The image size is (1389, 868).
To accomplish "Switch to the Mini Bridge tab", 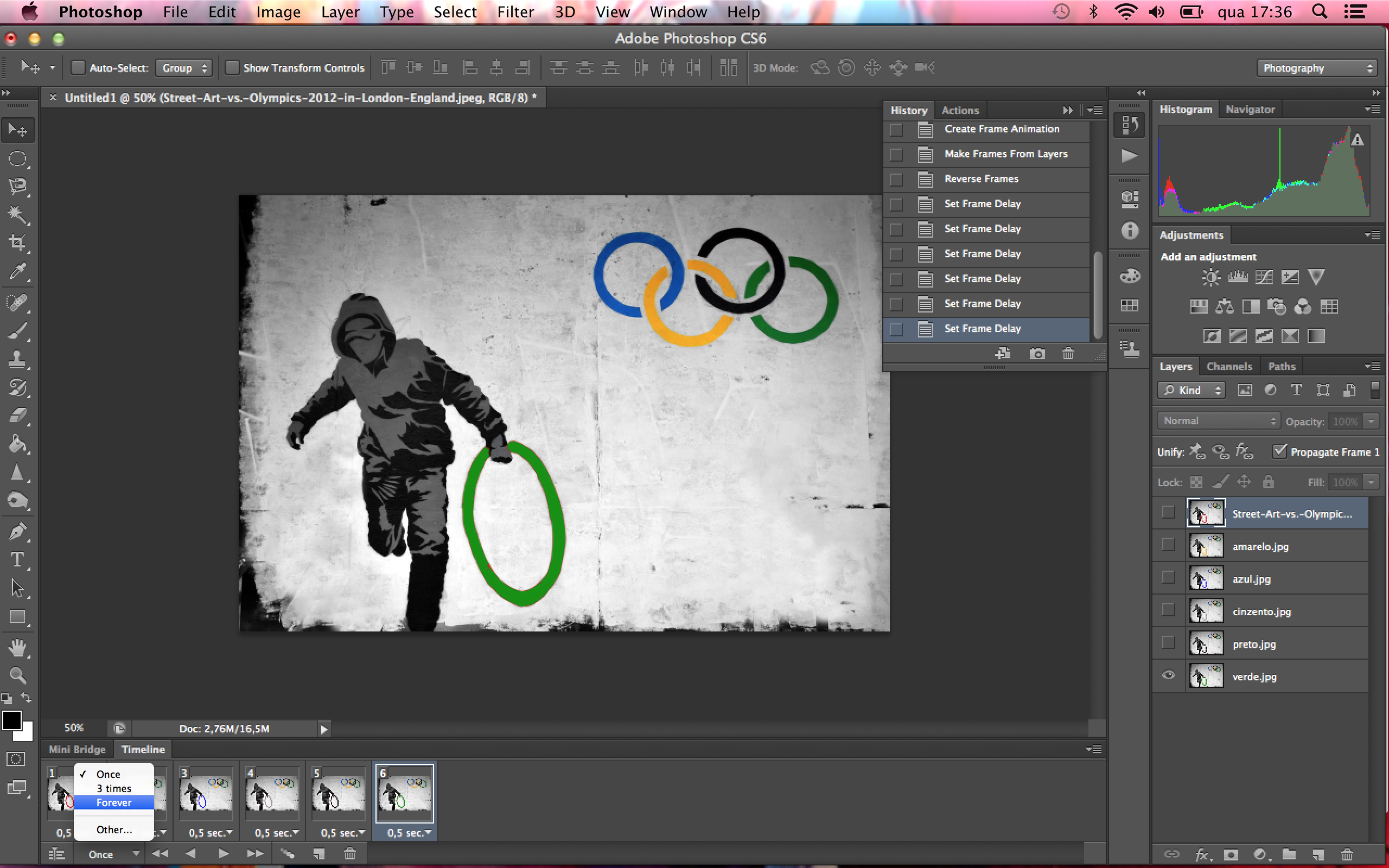I will 77,749.
